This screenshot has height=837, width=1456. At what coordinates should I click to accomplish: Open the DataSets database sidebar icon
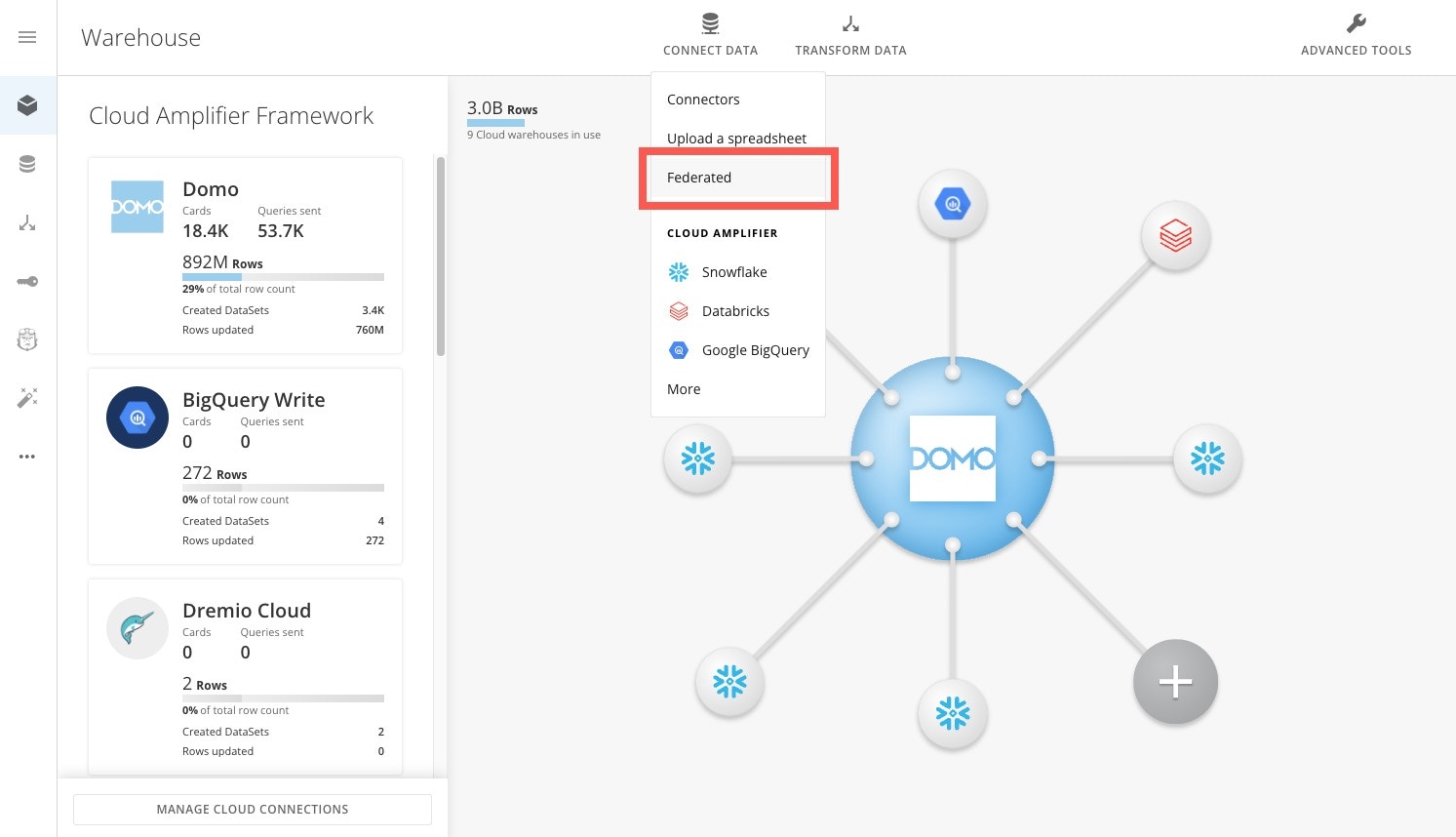(x=27, y=164)
